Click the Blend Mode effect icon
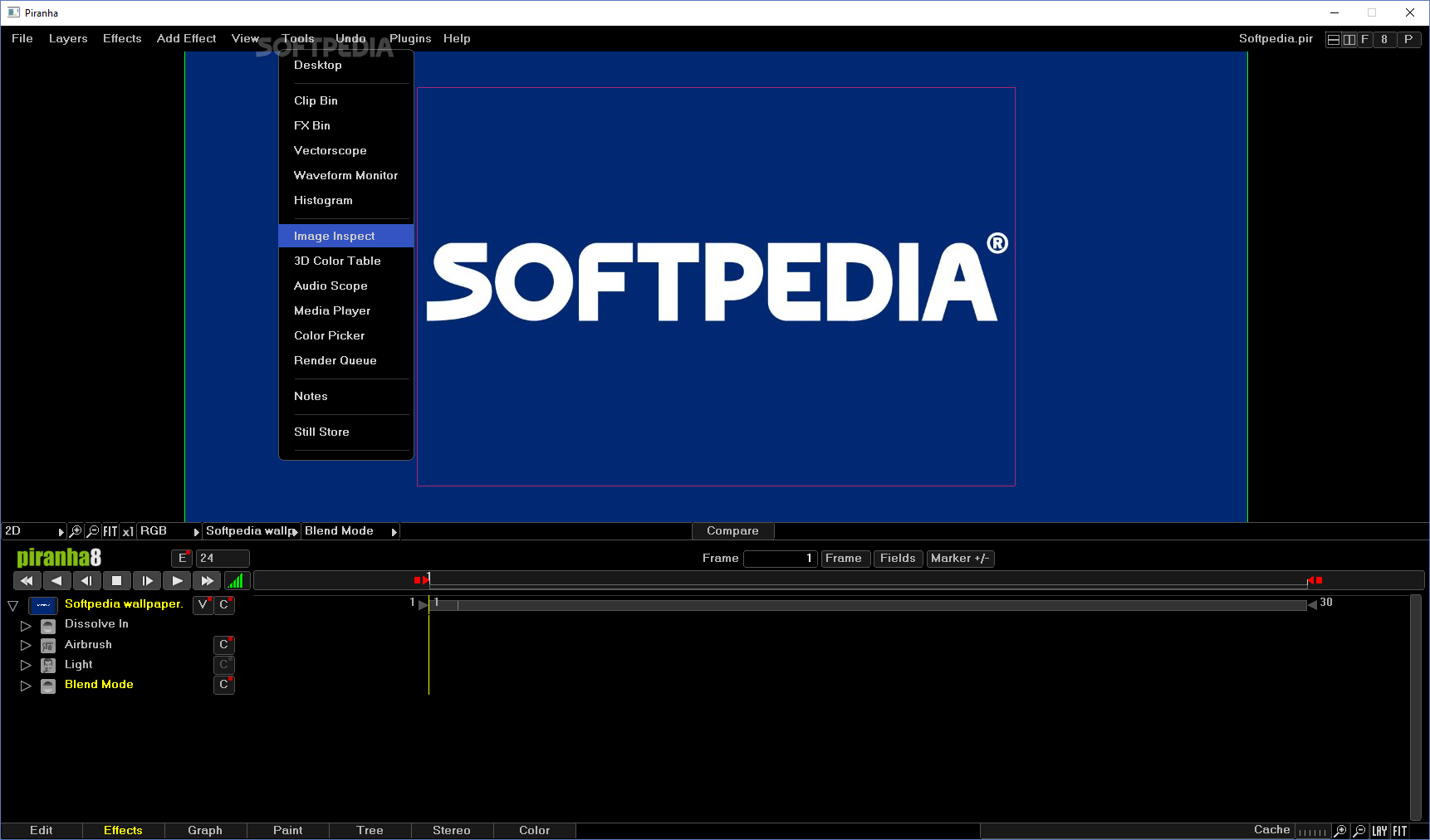This screenshot has height=840, width=1430. pos(48,686)
